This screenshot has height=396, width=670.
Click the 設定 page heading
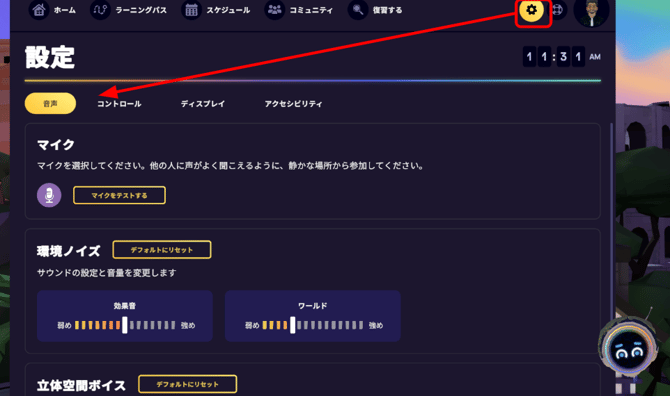pyautogui.click(x=50, y=57)
